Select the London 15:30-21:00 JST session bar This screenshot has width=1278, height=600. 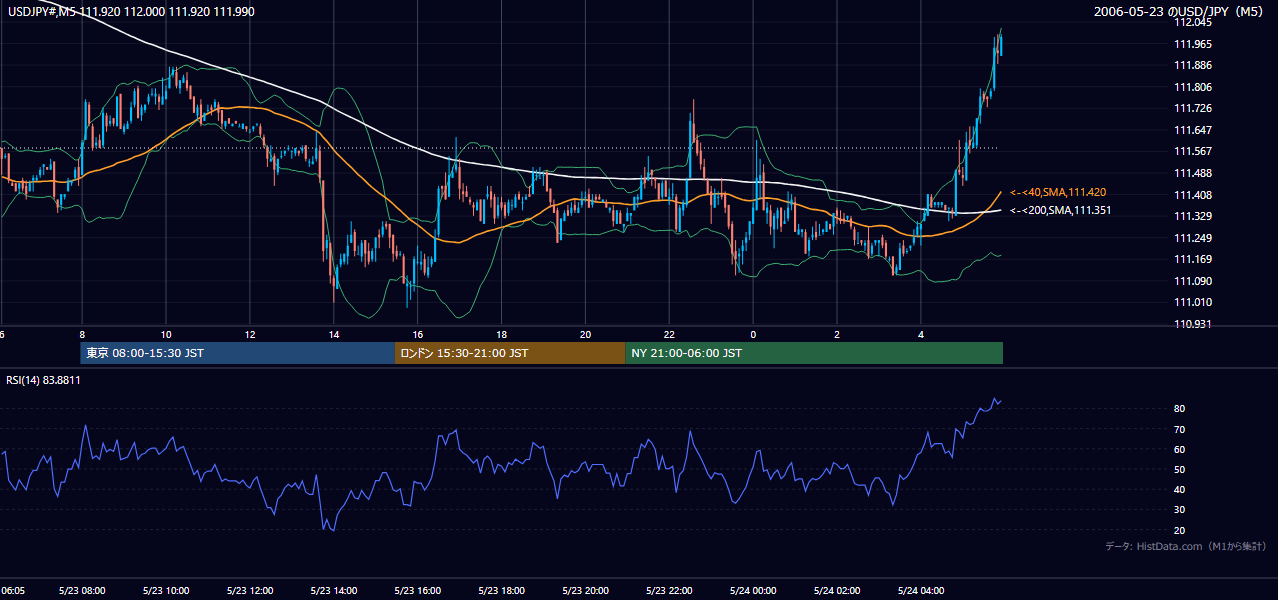point(510,353)
